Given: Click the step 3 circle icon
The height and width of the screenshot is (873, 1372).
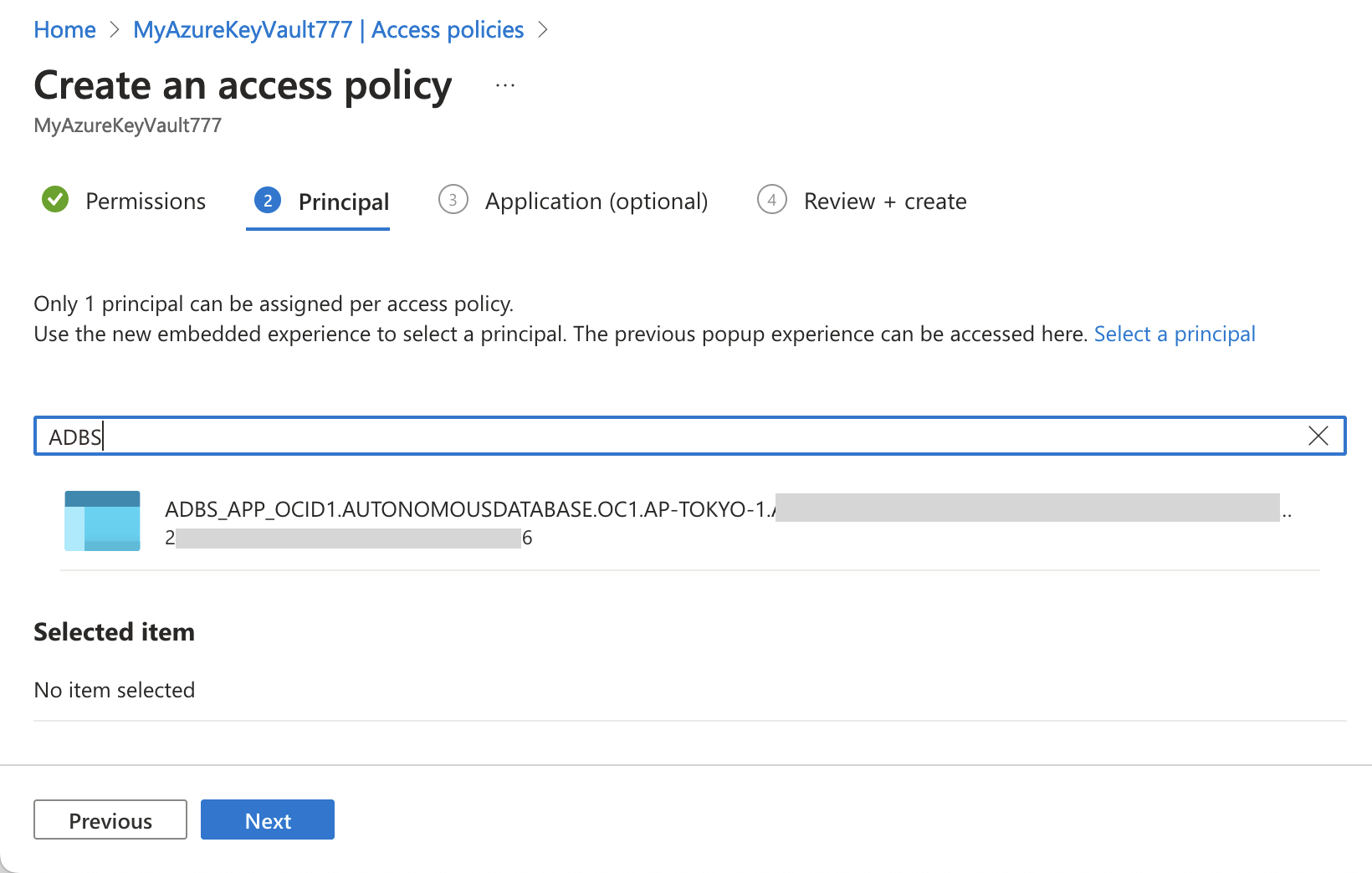Looking at the screenshot, I should (453, 201).
